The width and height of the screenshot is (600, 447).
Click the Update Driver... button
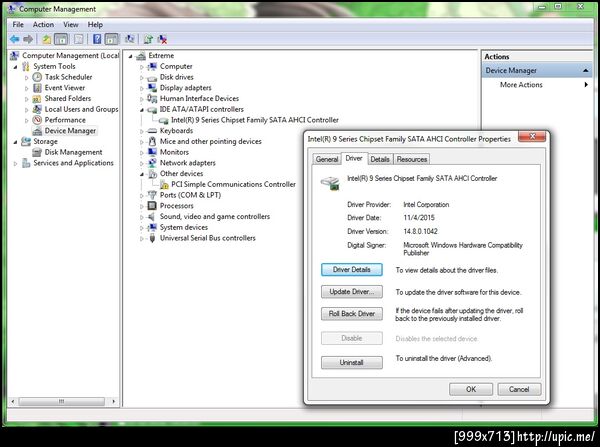click(x=352, y=292)
